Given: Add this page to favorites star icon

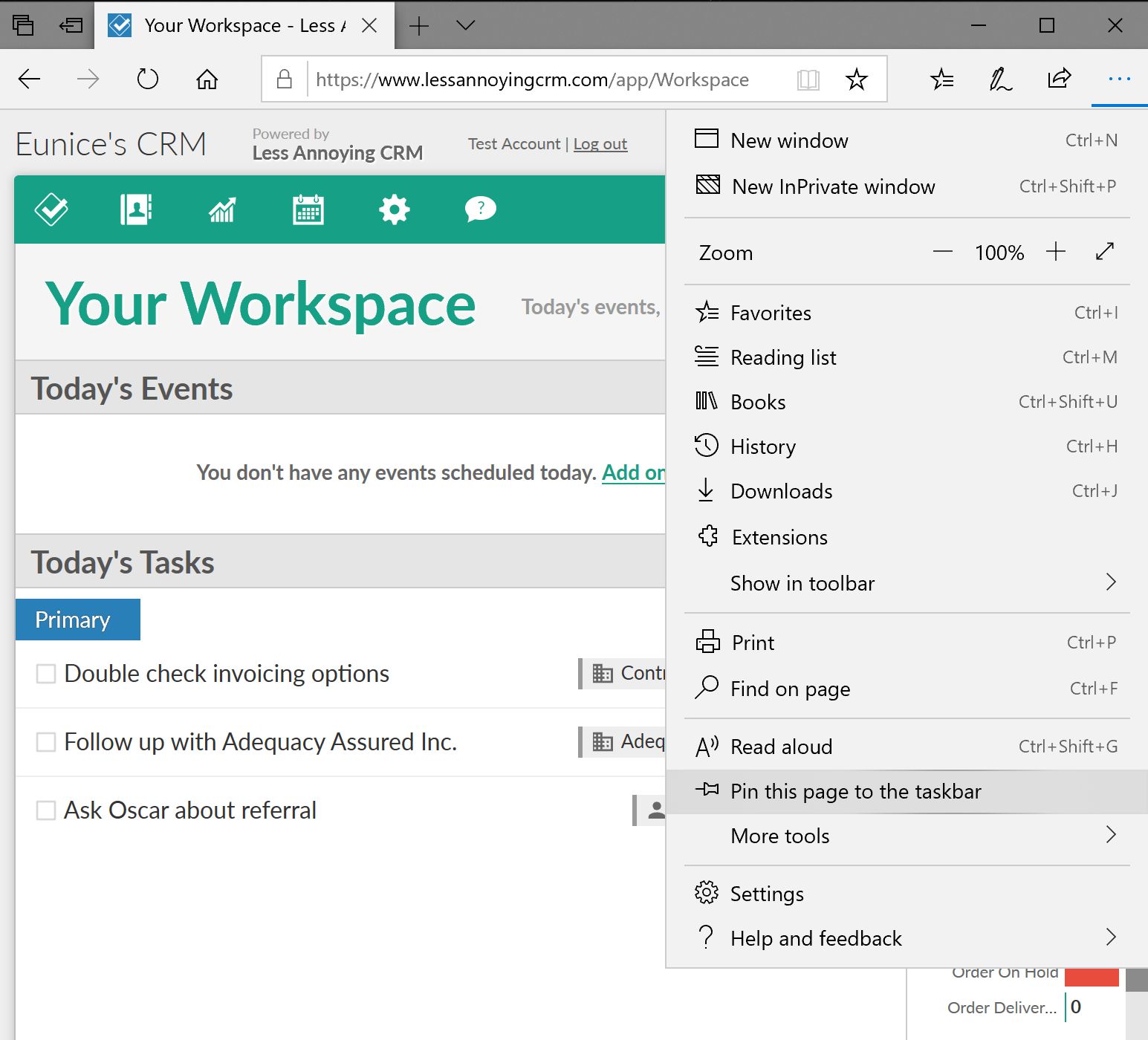Looking at the screenshot, I should tap(857, 79).
